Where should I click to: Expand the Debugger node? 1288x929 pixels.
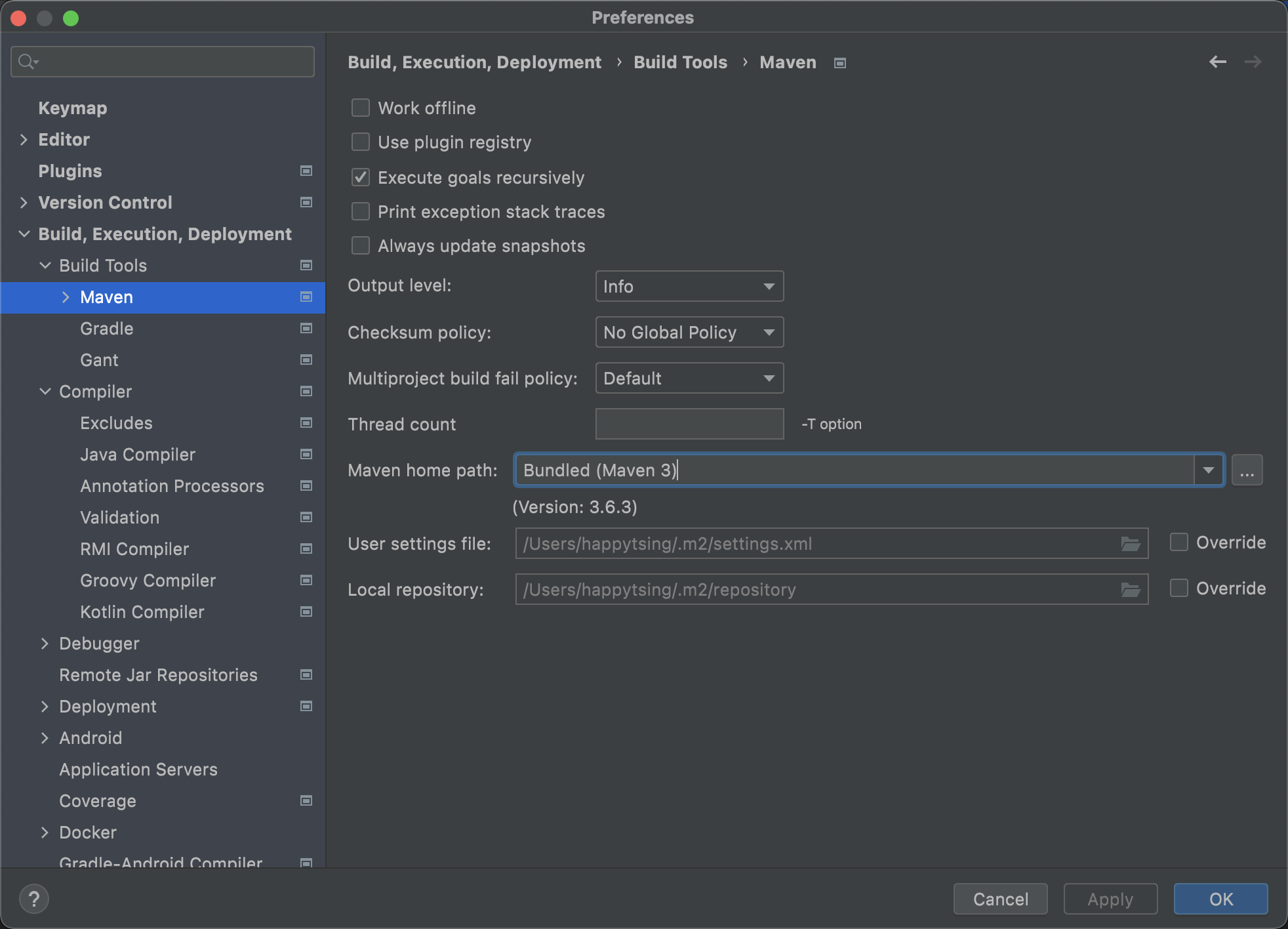coord(45,644)
